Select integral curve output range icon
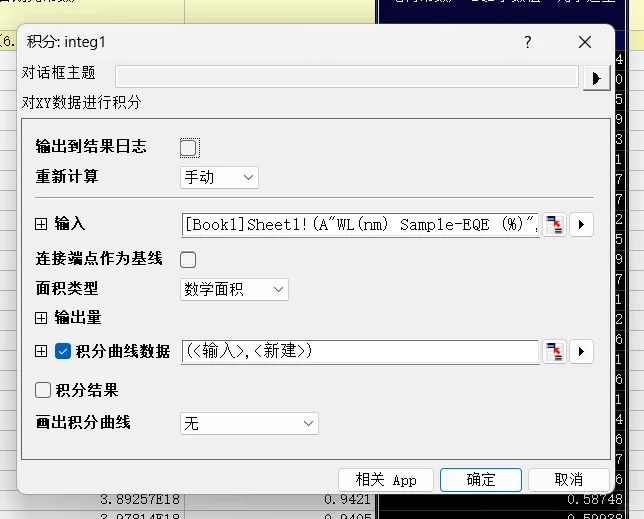The height and width of the screenshot is (519, 644). click(554, 351)
